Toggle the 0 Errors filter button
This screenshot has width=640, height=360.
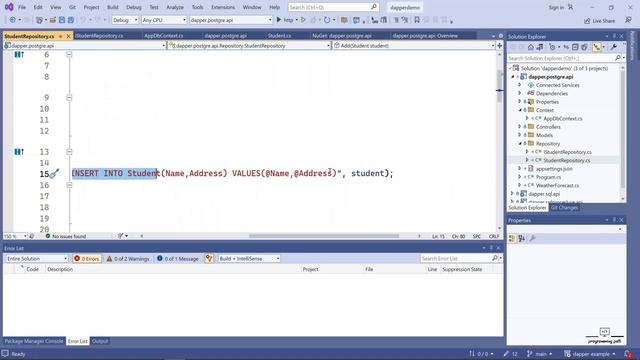tap(87, 259)
